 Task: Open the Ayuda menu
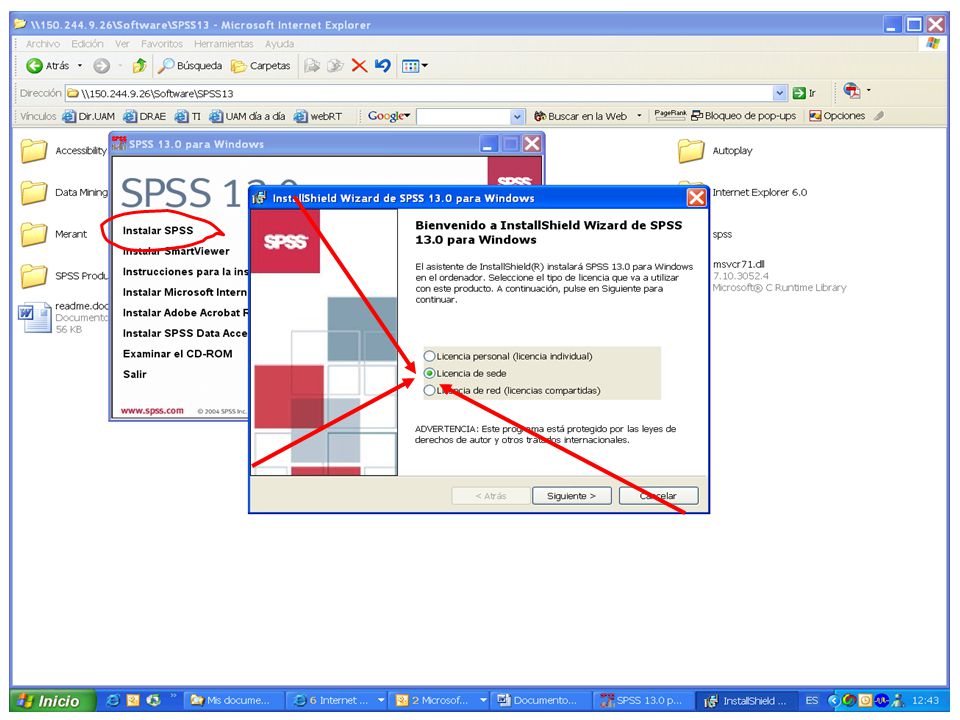(x=279, y=43)
